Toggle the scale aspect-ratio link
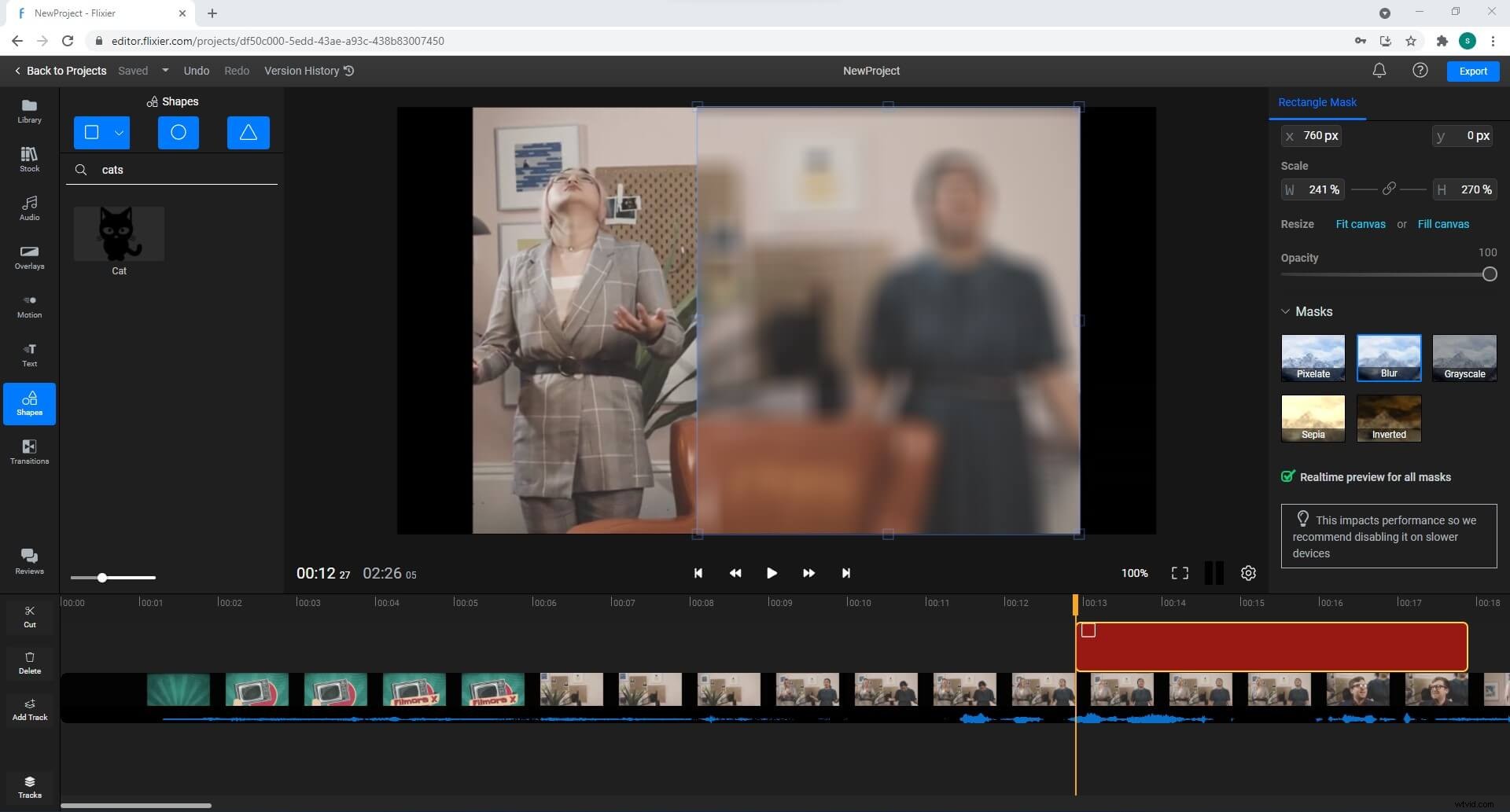 pyautogui.click(x=1388, y=189)
